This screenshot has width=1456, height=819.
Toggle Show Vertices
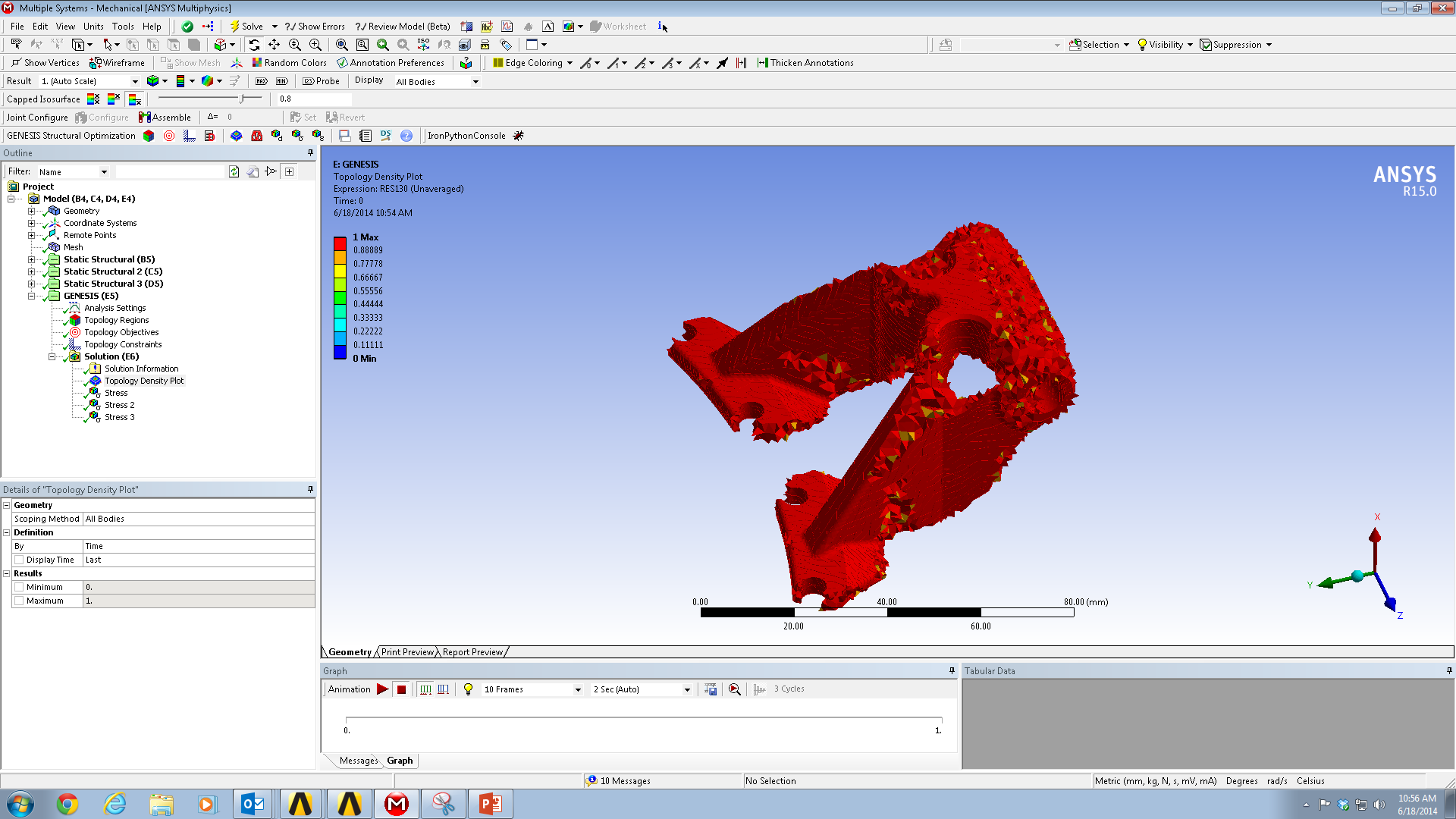45,63
